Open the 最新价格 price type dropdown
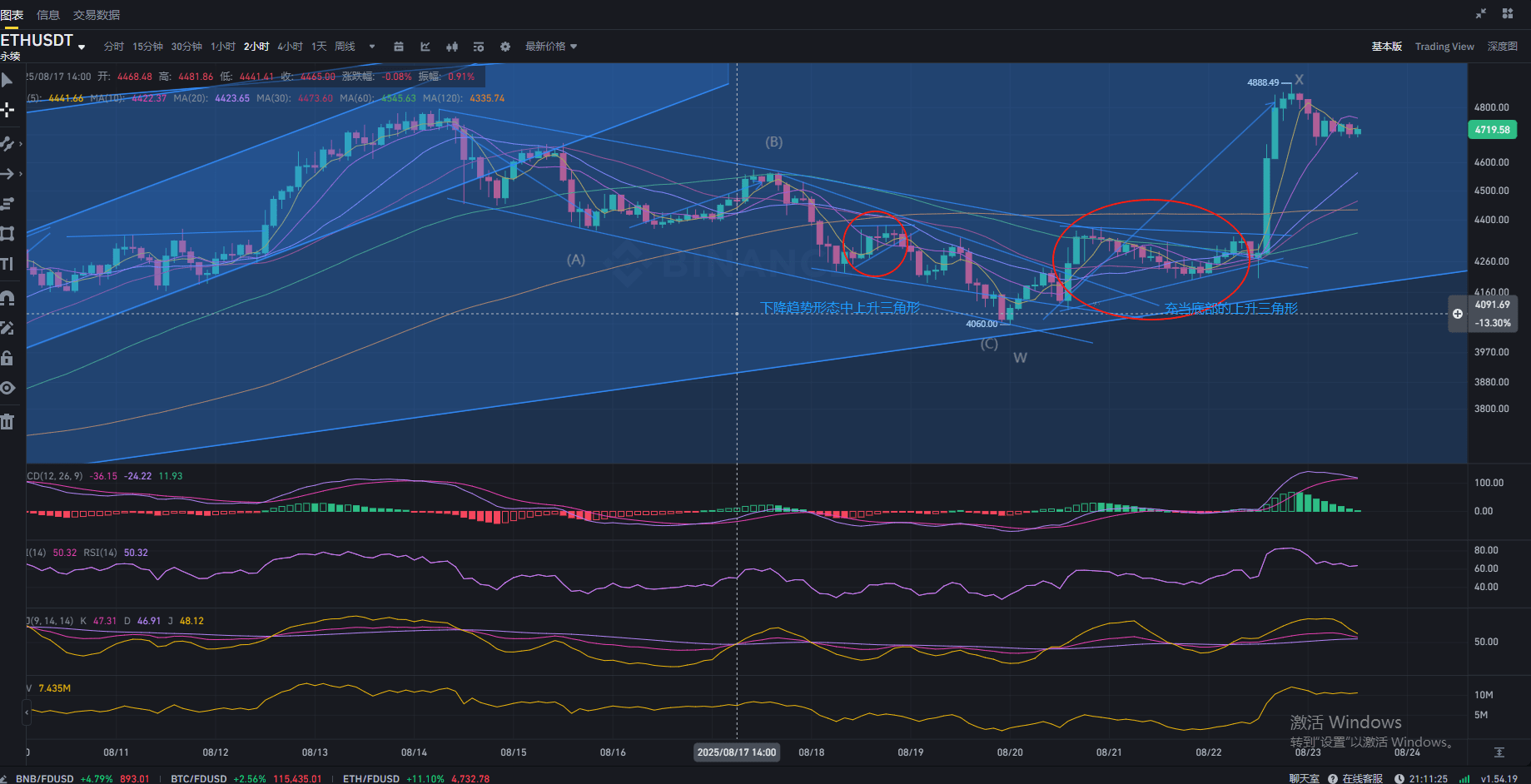The image size is (1531, 784). point(551,47)
